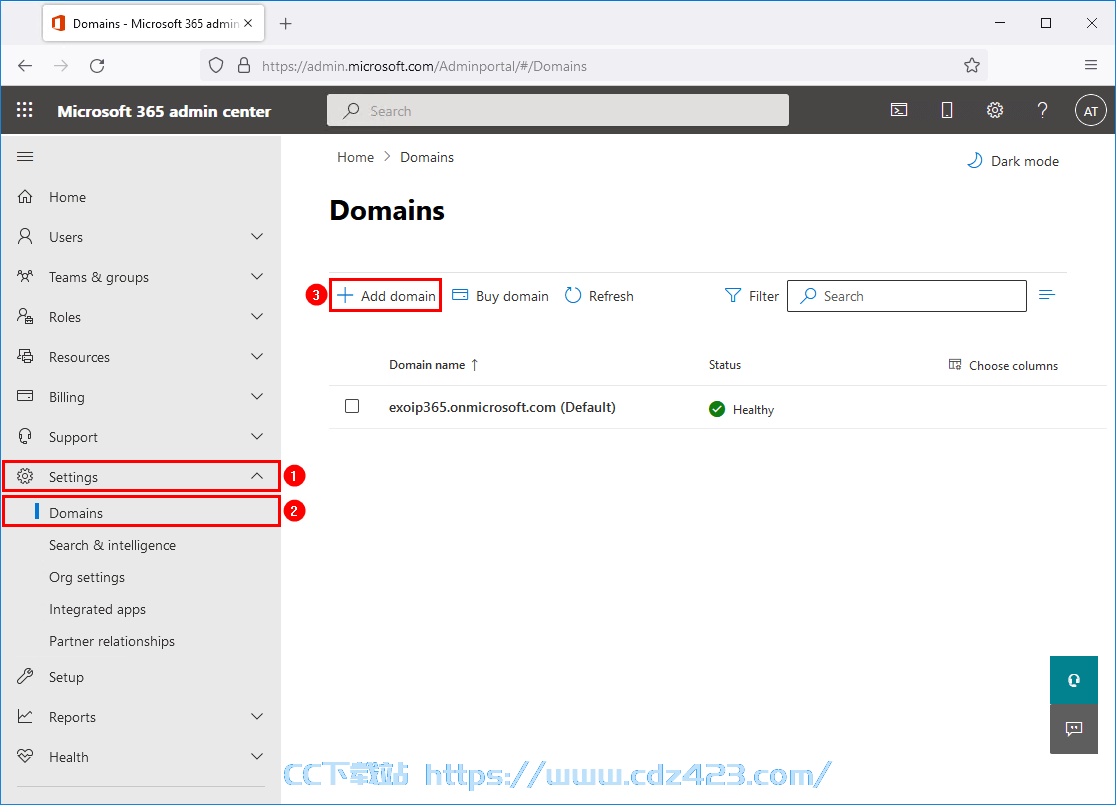Close the Domains browser tab

click(x=248, y=23)
